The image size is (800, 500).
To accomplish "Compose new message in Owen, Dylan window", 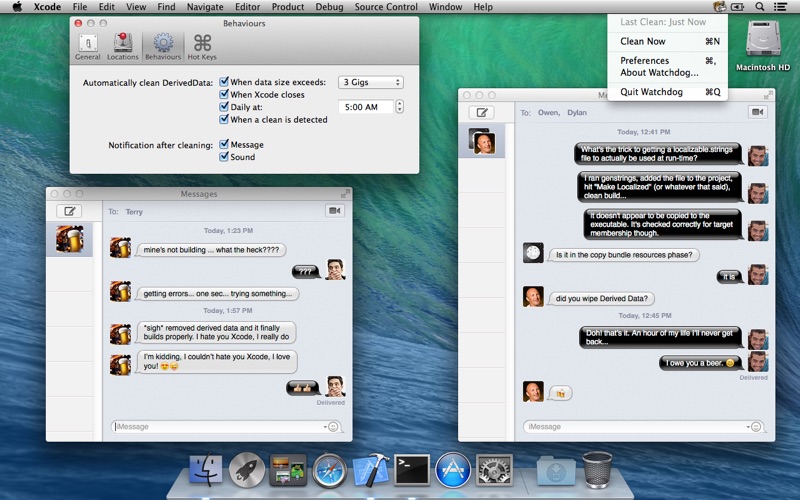I will [482, 112].
